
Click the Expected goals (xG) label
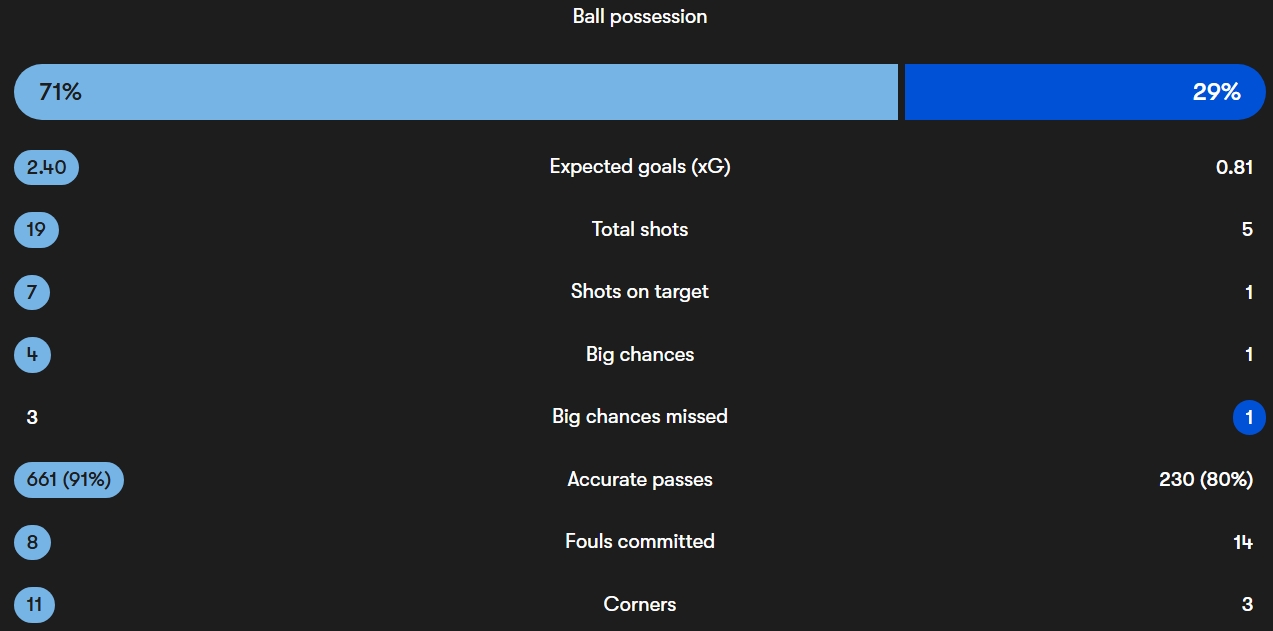[640, 167]
